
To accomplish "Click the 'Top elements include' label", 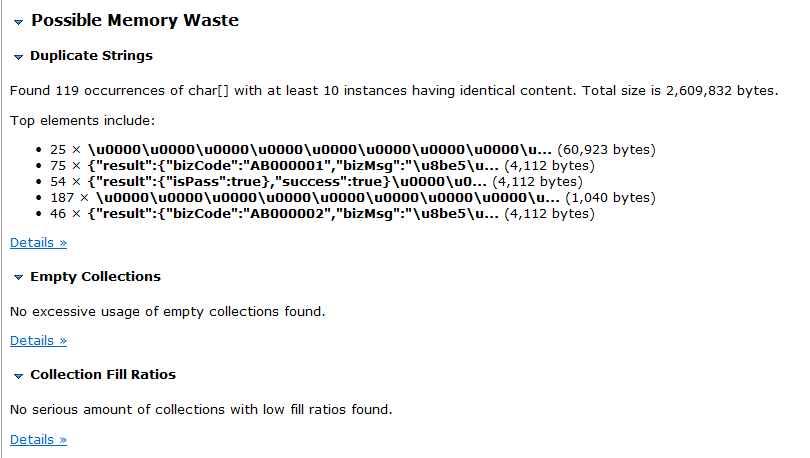I will [x=82, y=121].
